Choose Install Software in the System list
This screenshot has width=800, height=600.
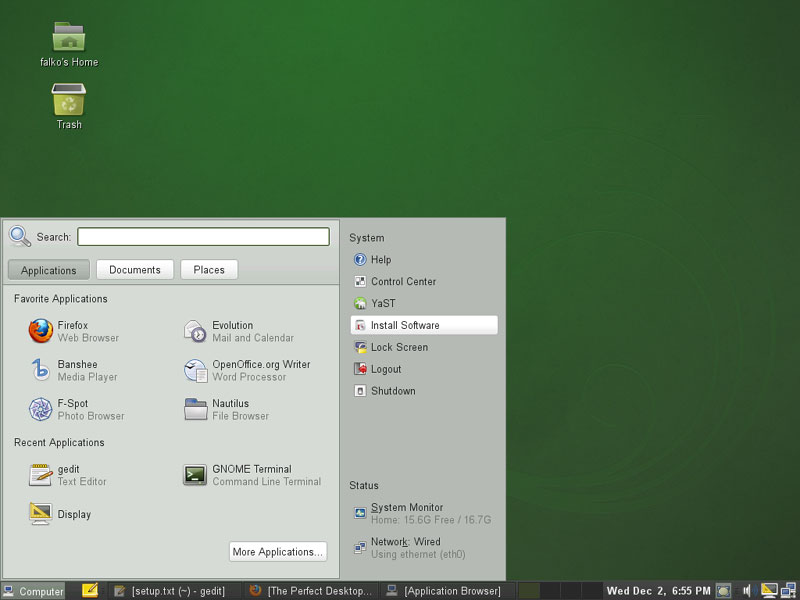point(424,325)
